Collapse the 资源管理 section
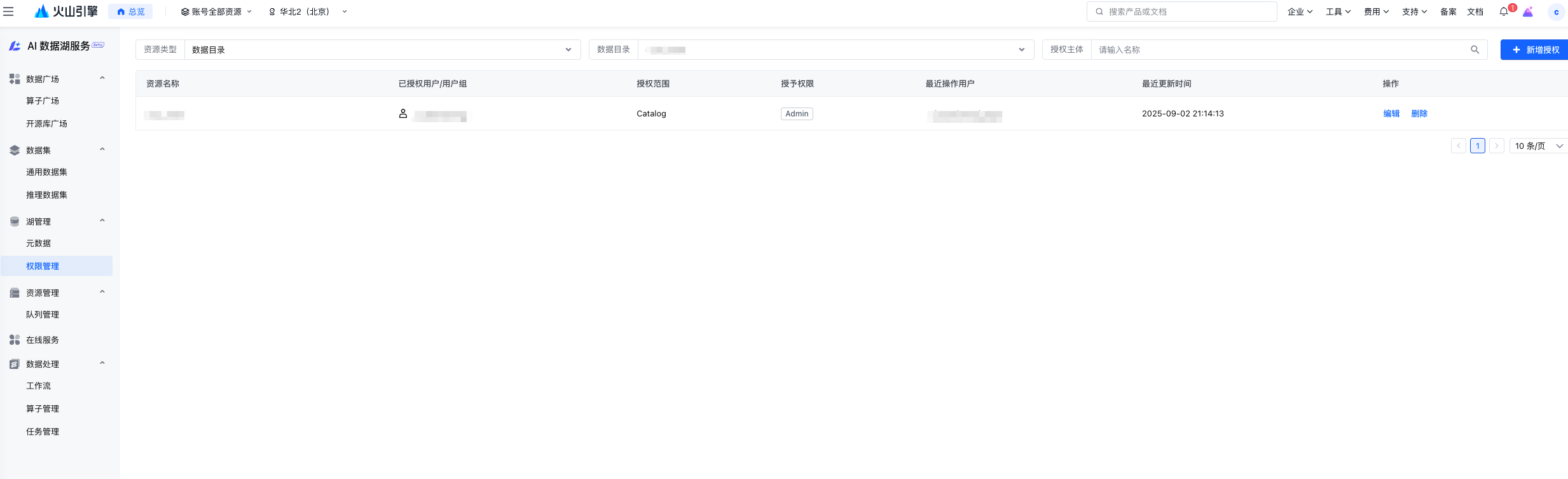This screenshot has width=1568, height=479. coord(102,292)
